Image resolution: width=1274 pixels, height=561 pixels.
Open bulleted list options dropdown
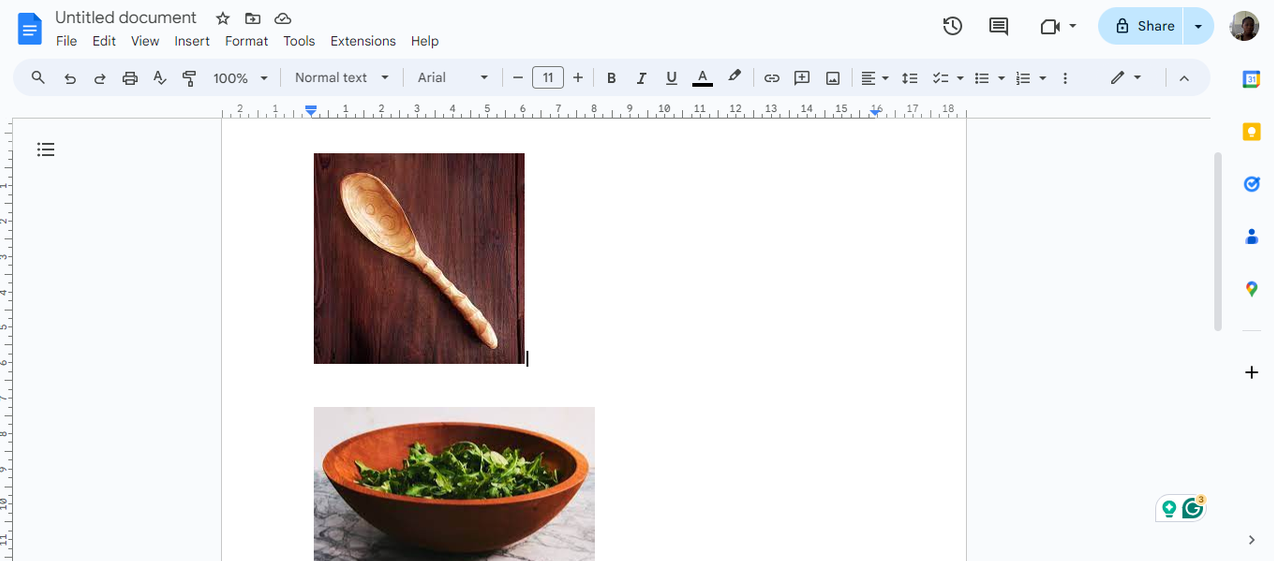(x=989, y=78)
